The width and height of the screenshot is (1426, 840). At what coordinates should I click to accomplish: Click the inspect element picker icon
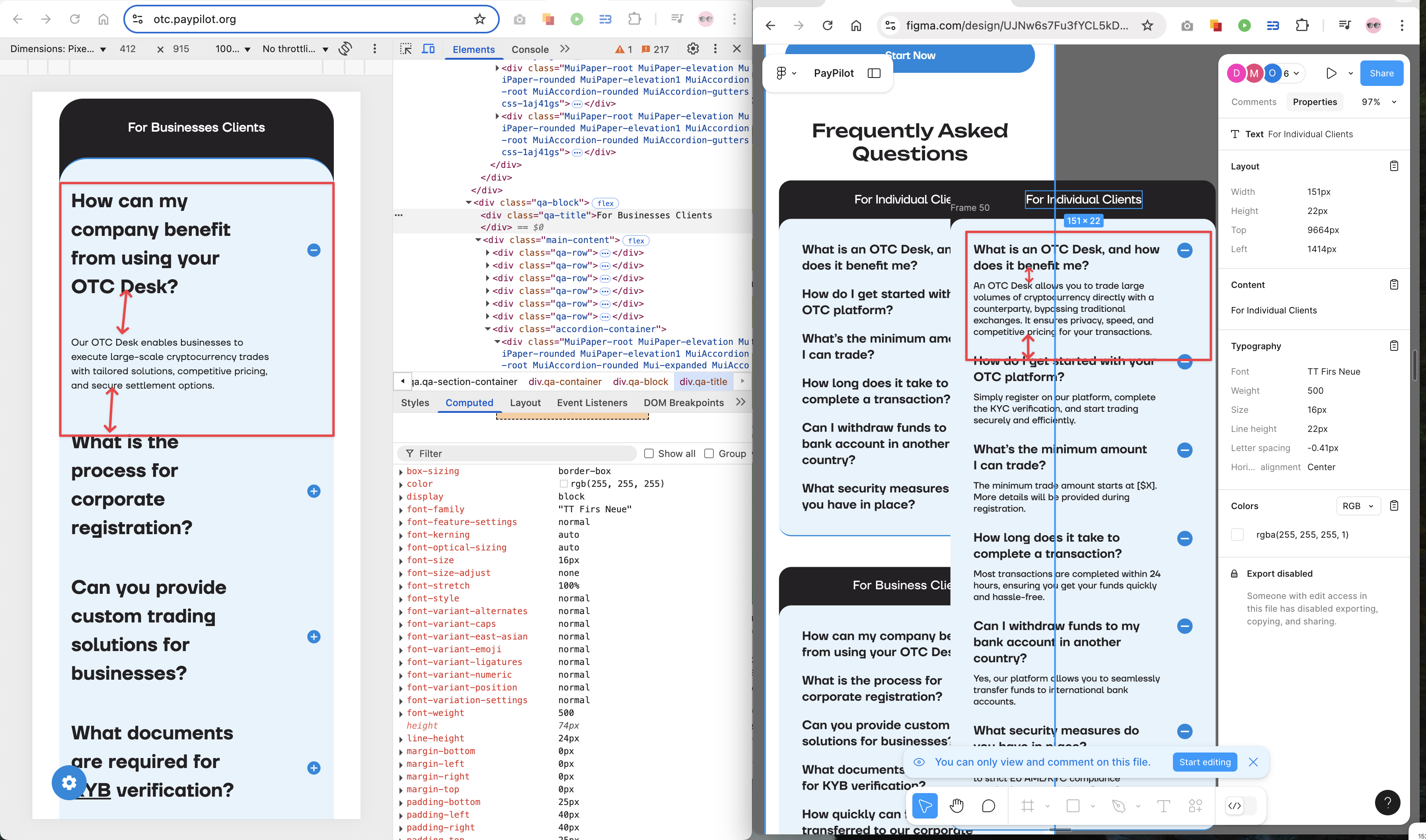[x=405, y=49]
